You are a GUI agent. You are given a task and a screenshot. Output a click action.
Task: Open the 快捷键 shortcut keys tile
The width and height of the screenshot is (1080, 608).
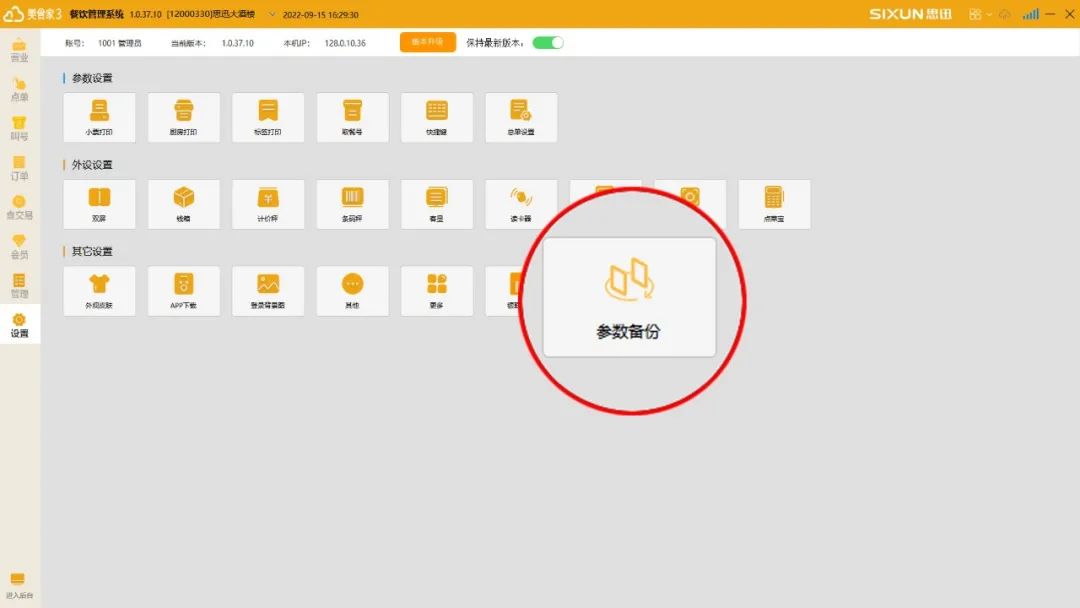coord(437,117)
